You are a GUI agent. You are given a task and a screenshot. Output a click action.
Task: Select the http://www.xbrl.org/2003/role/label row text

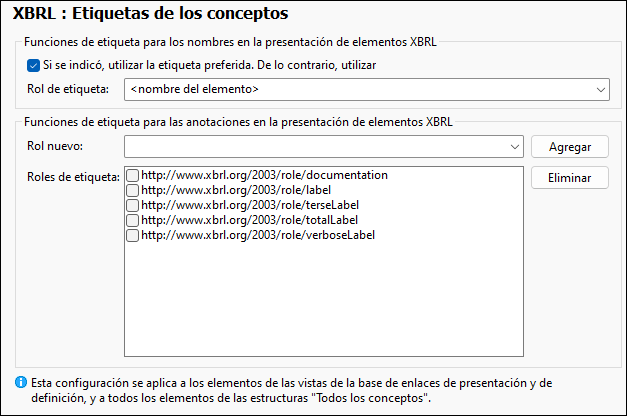point(236,190)
